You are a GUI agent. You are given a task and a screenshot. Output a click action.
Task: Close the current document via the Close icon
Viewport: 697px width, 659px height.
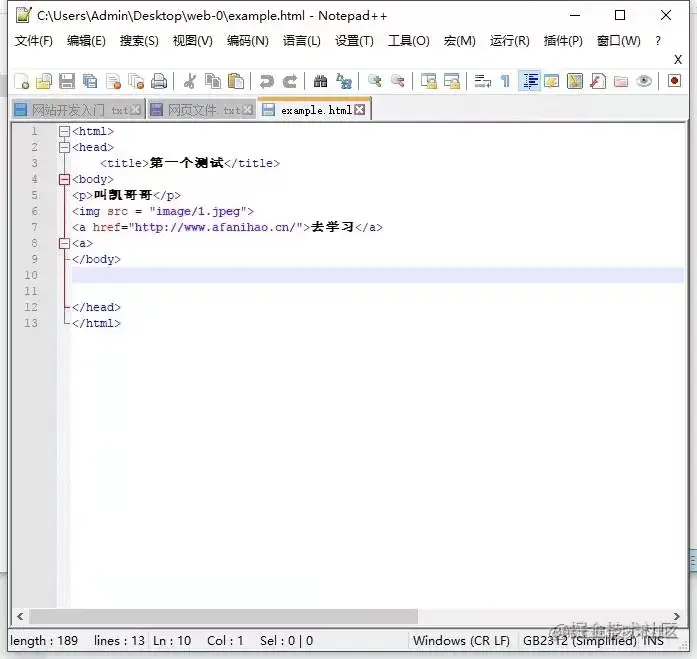coord(113,81)
